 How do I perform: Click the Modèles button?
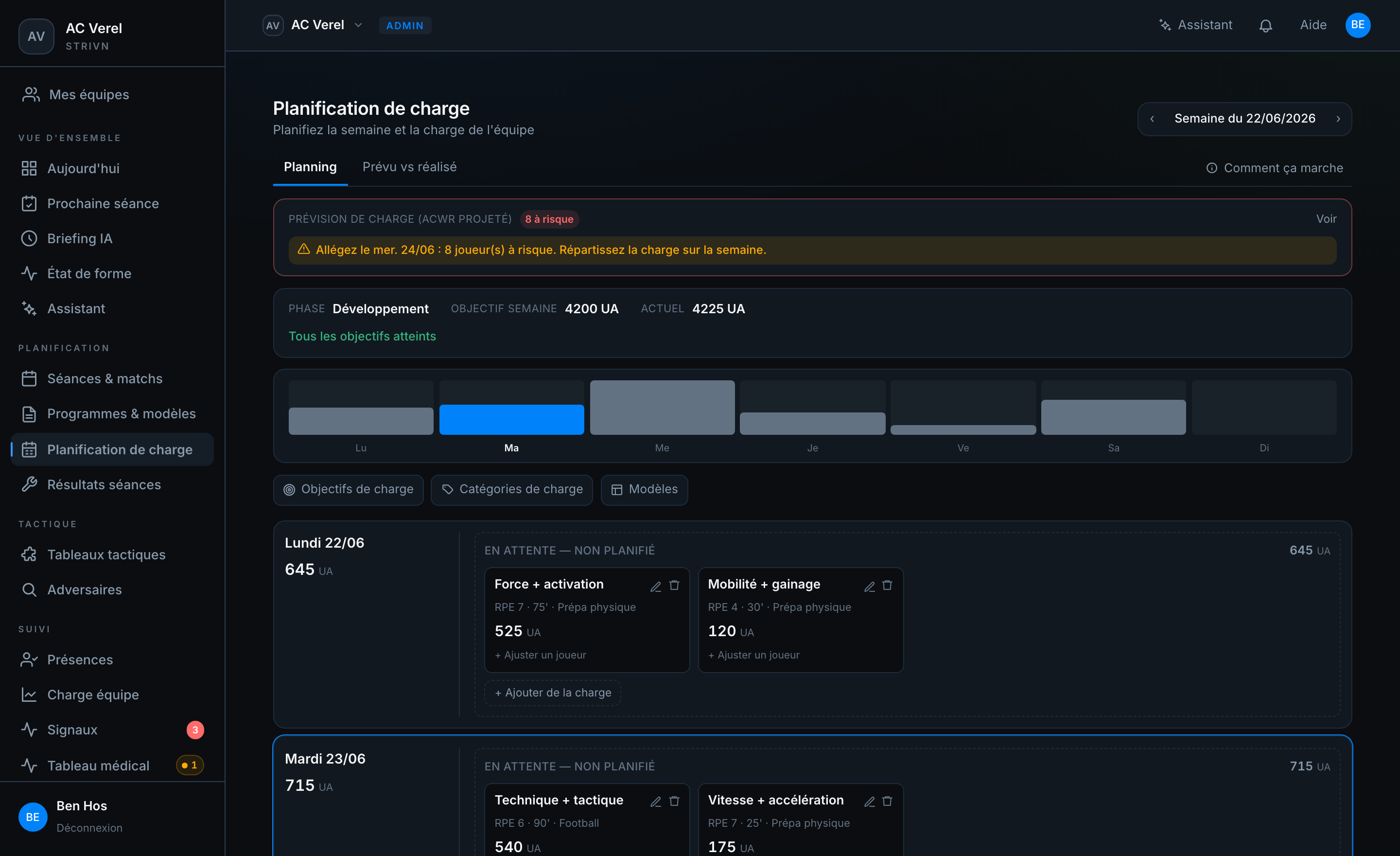644,489
